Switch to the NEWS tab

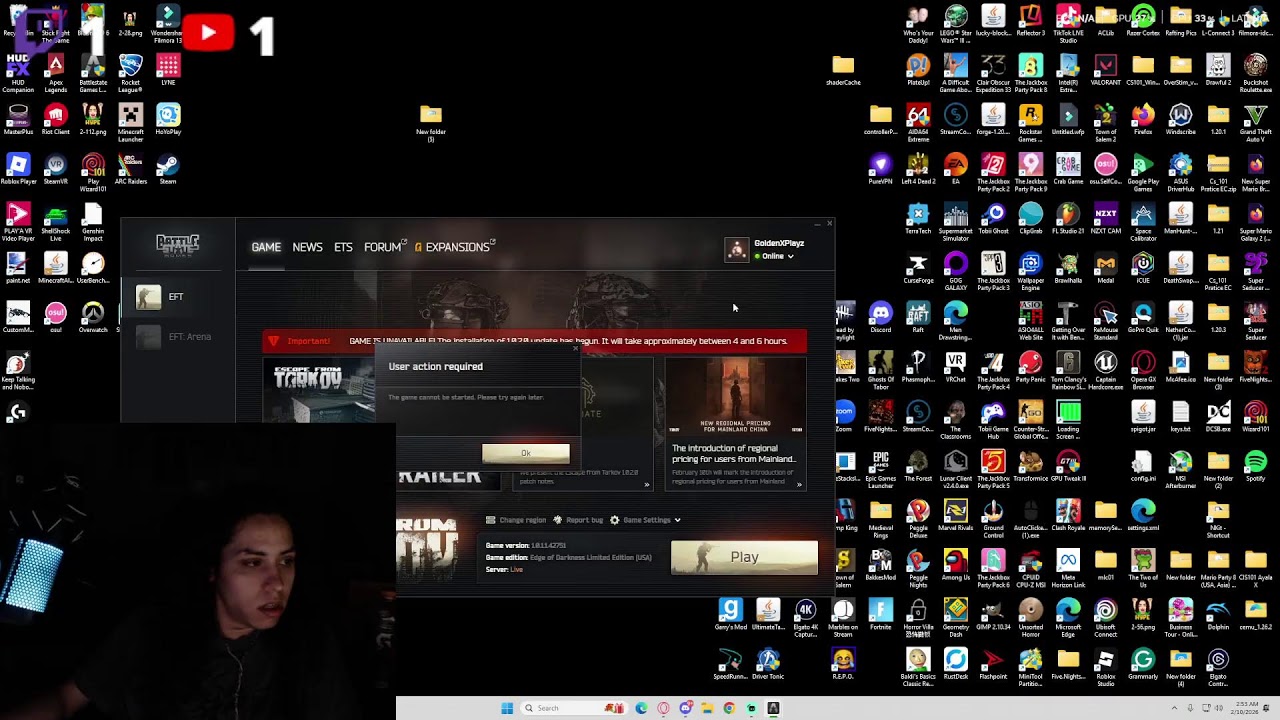click(x=307, y=247)
